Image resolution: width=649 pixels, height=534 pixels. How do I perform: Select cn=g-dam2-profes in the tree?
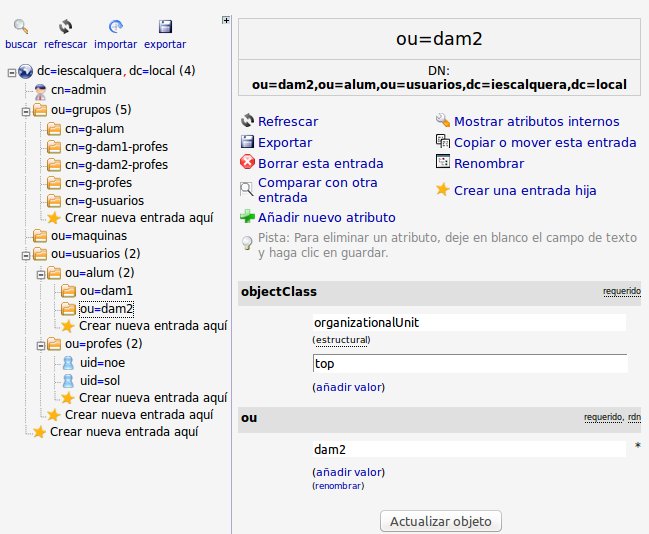(x=116, y=165)
